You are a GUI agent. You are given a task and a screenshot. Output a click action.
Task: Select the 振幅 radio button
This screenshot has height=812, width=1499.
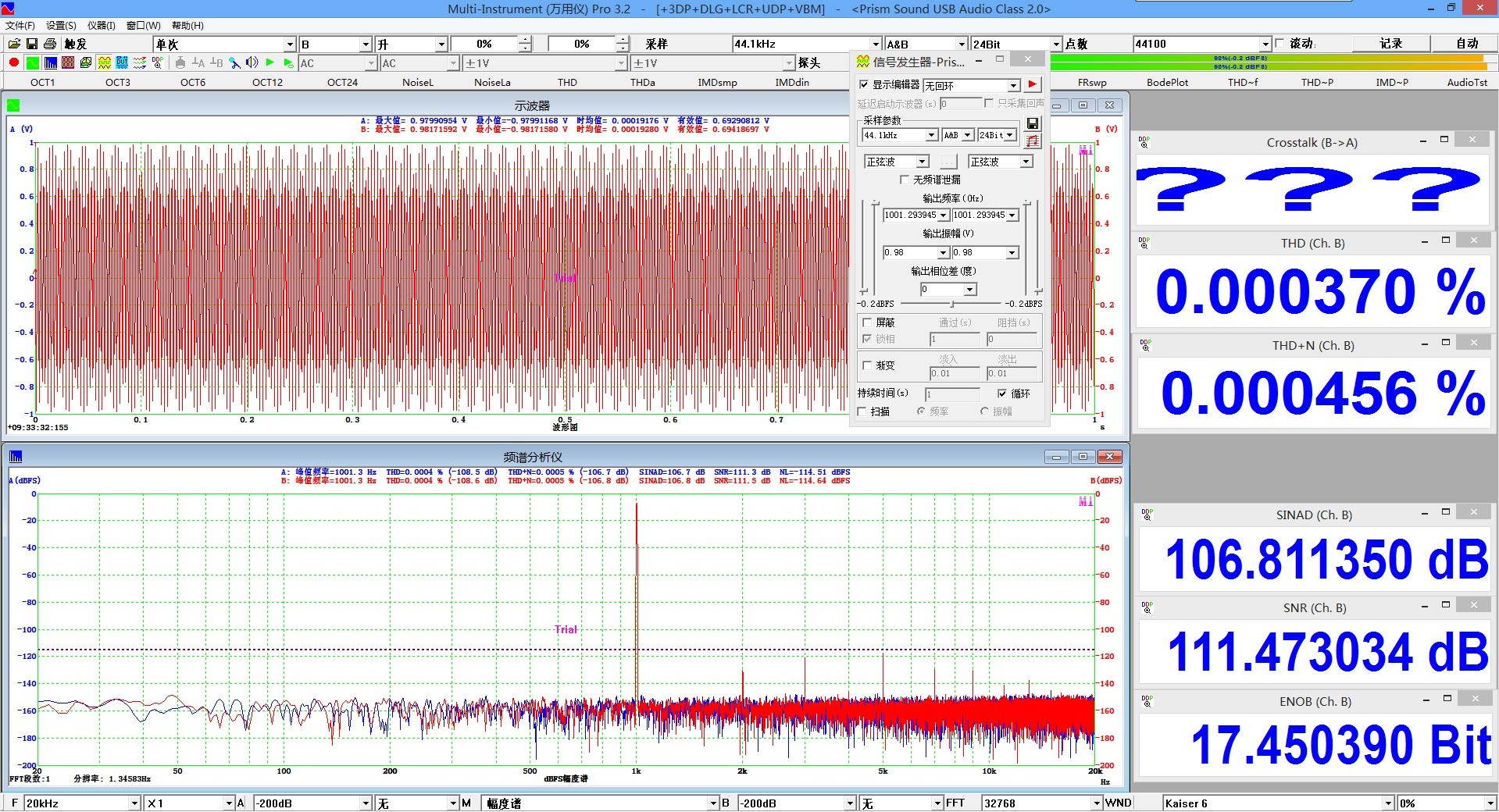click(x=984, y=411)
